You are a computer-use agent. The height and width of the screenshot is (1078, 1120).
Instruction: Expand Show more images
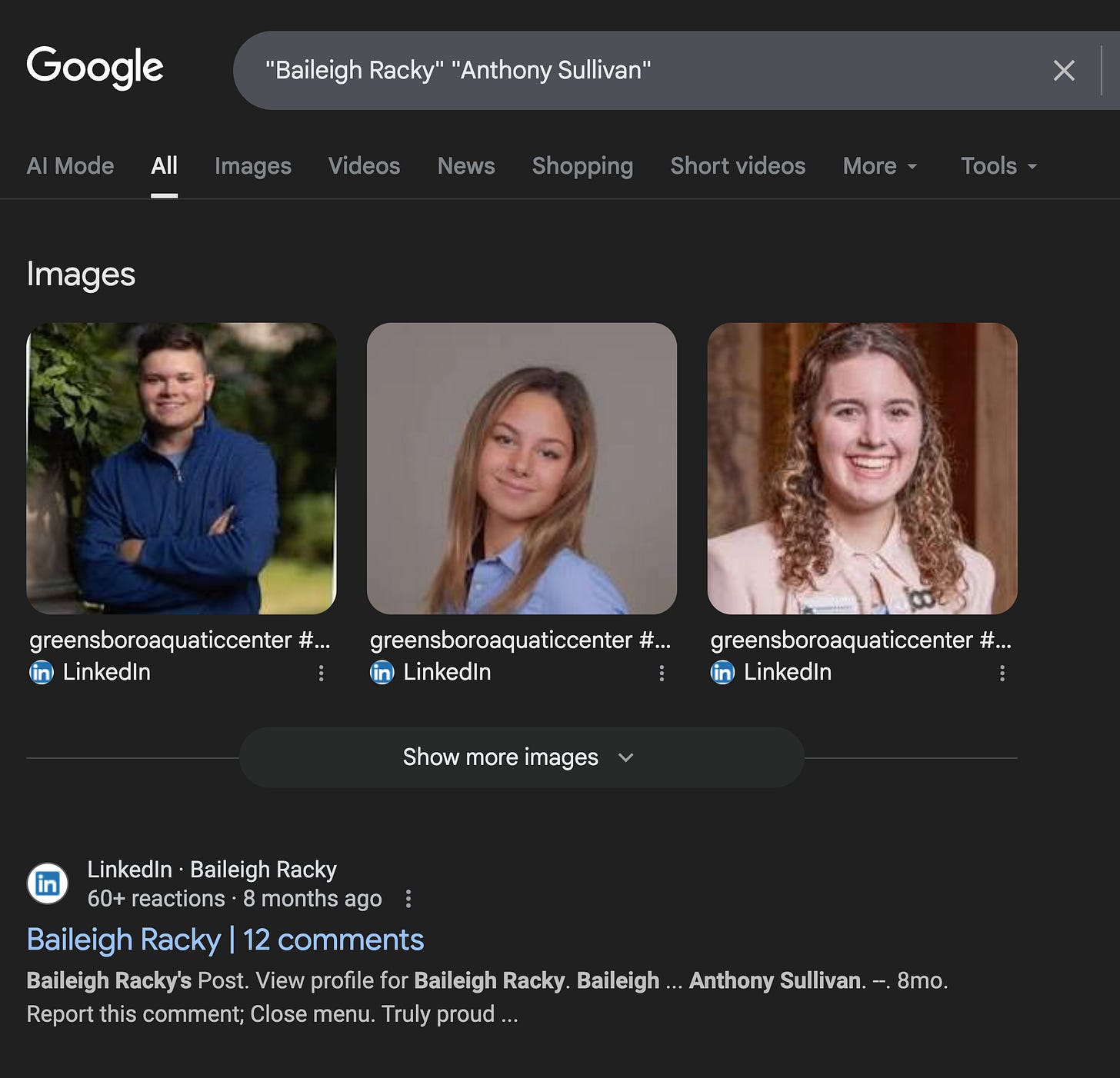click(x=522, y=757)
